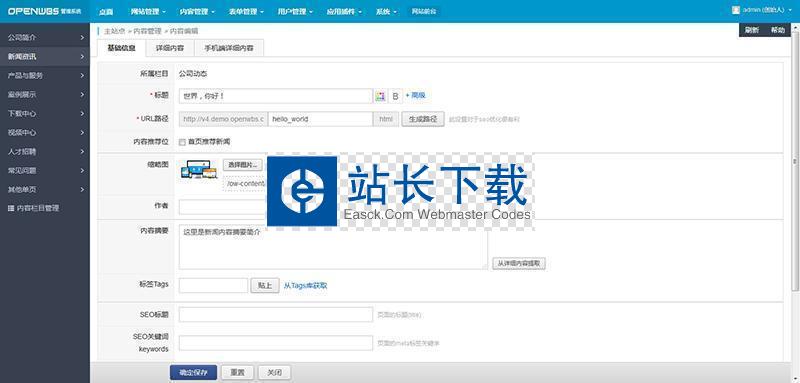Click the 网站前台 button in top bar
Screen dimensions: 800x383
pyautogui.click(x=424, y=11)
